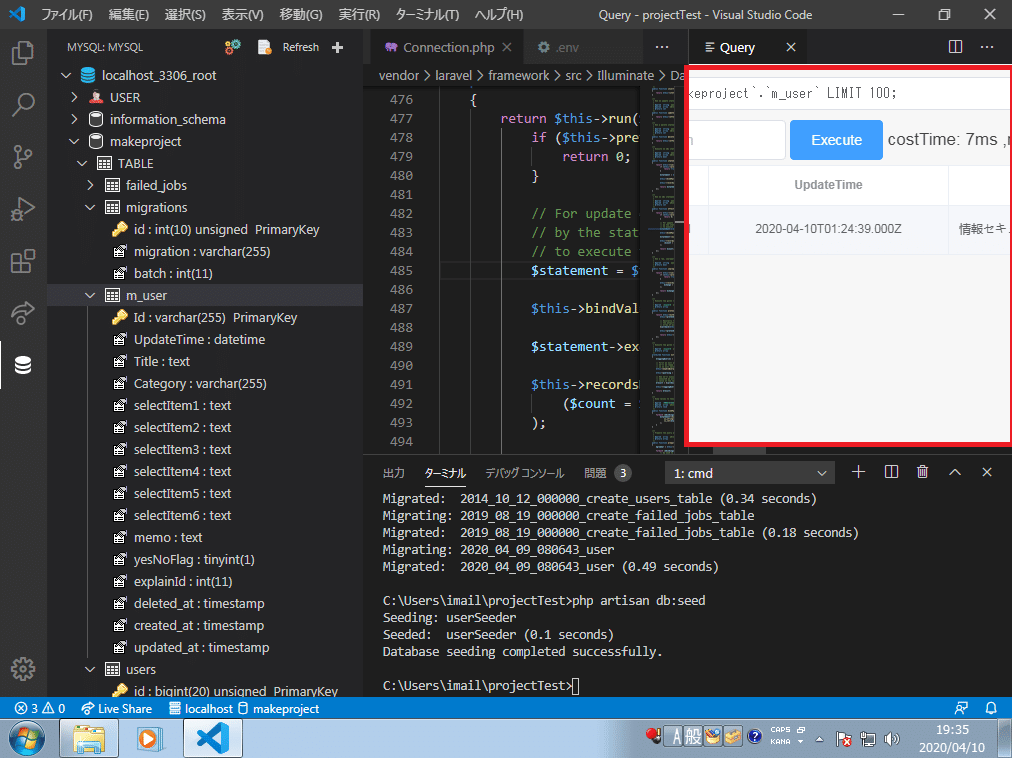Click the feedback icon in status bar
Image resolution: width=1012 pixels, height=758 pixels.
tap(961, 708)
